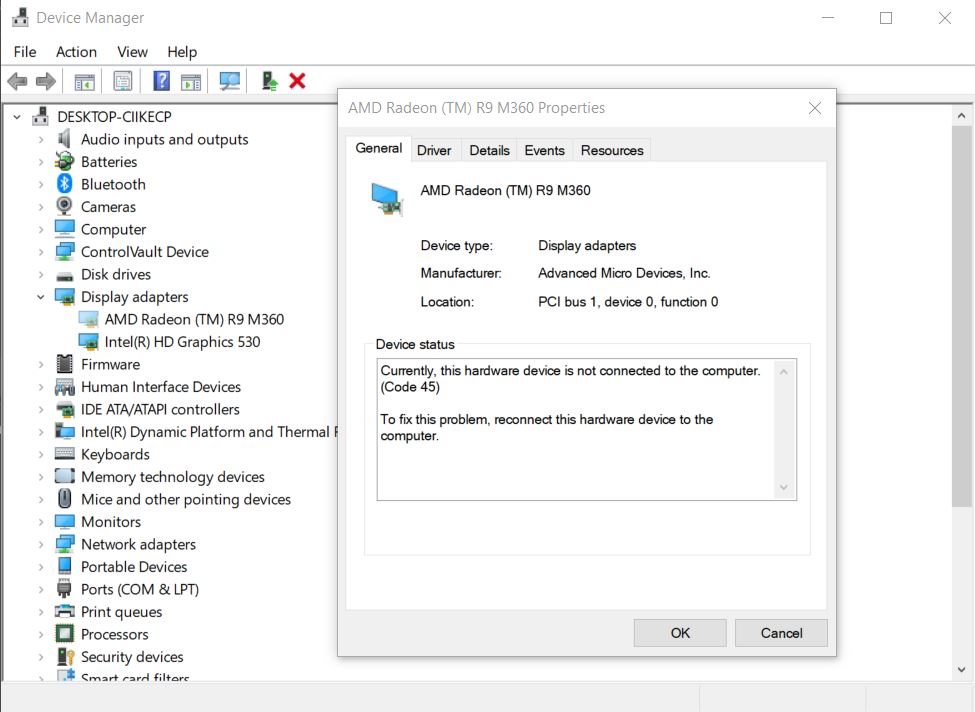The height and width of the screenshot is (712, 975).
Task: Switch to the Driver tab
Action: 434,150
